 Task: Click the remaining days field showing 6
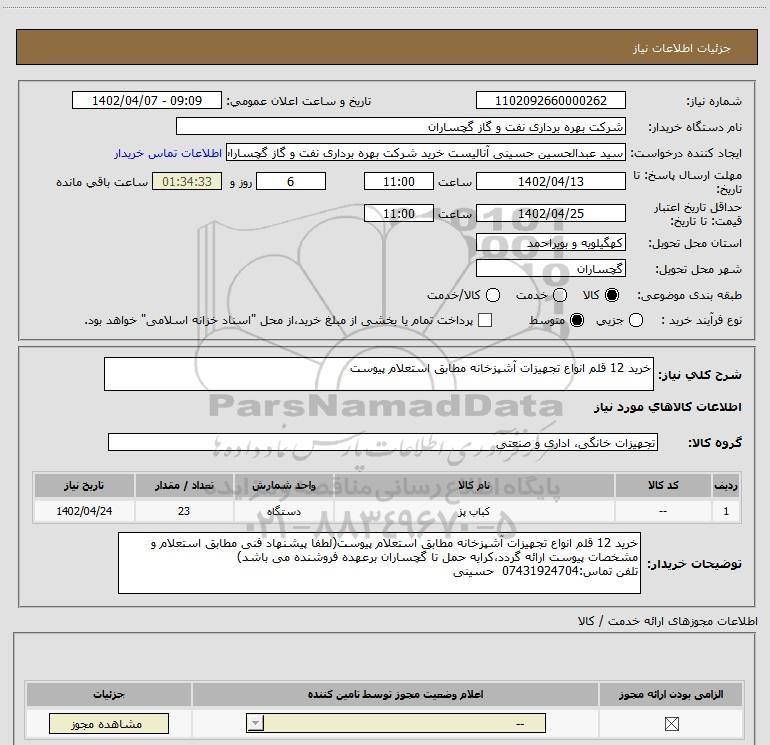[291, 181]
